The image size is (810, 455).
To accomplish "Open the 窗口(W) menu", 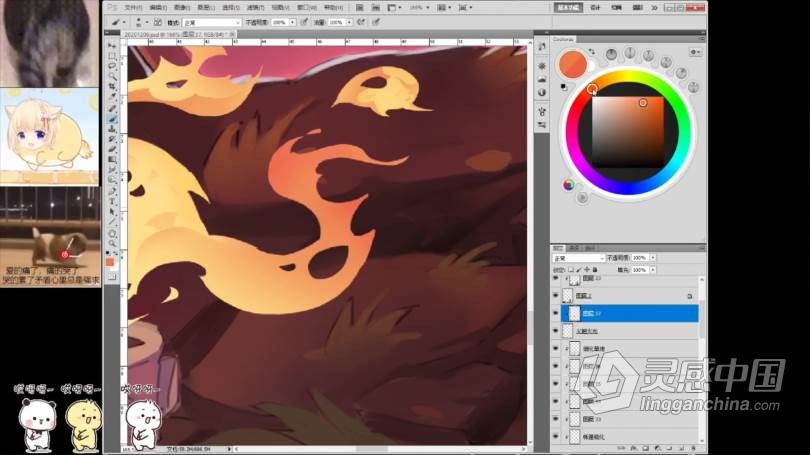I will click(x=307, y=8).
